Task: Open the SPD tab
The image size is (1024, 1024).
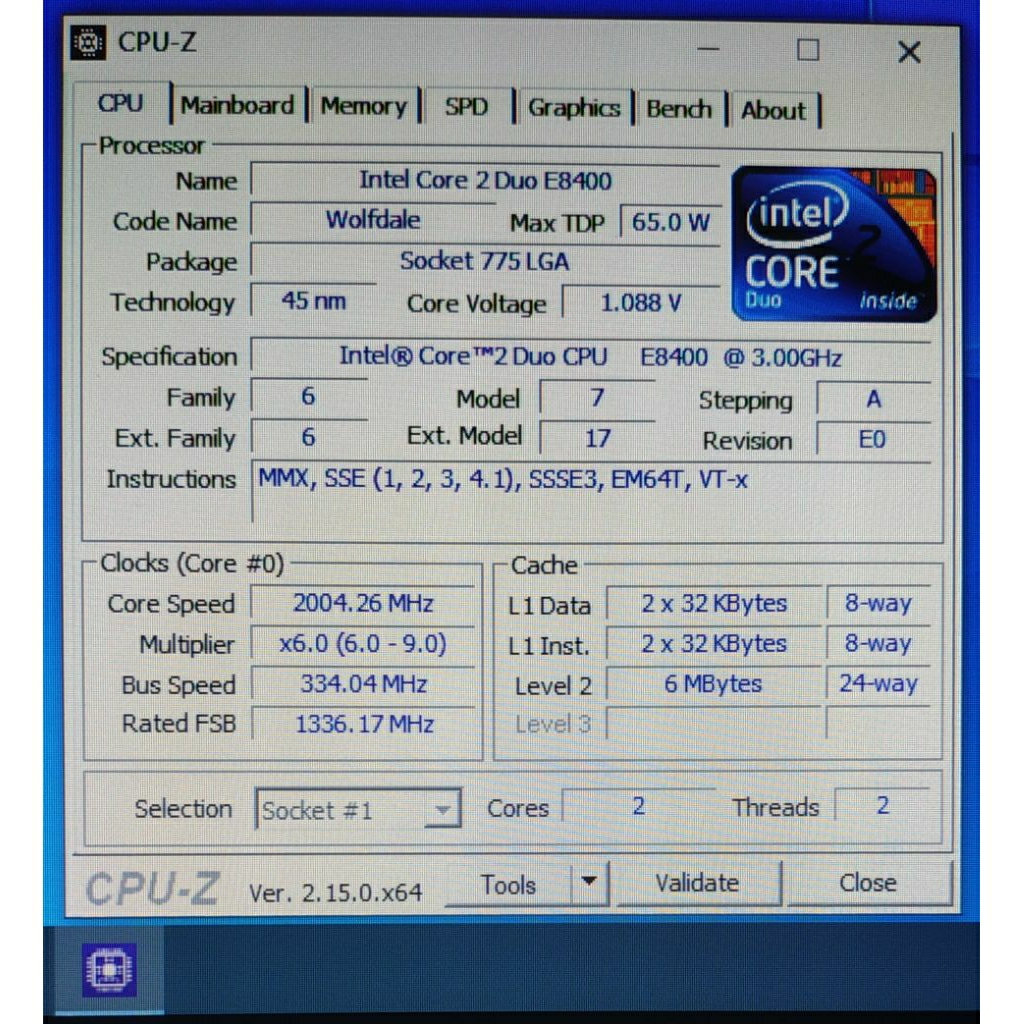Action: tap(466, 107)
